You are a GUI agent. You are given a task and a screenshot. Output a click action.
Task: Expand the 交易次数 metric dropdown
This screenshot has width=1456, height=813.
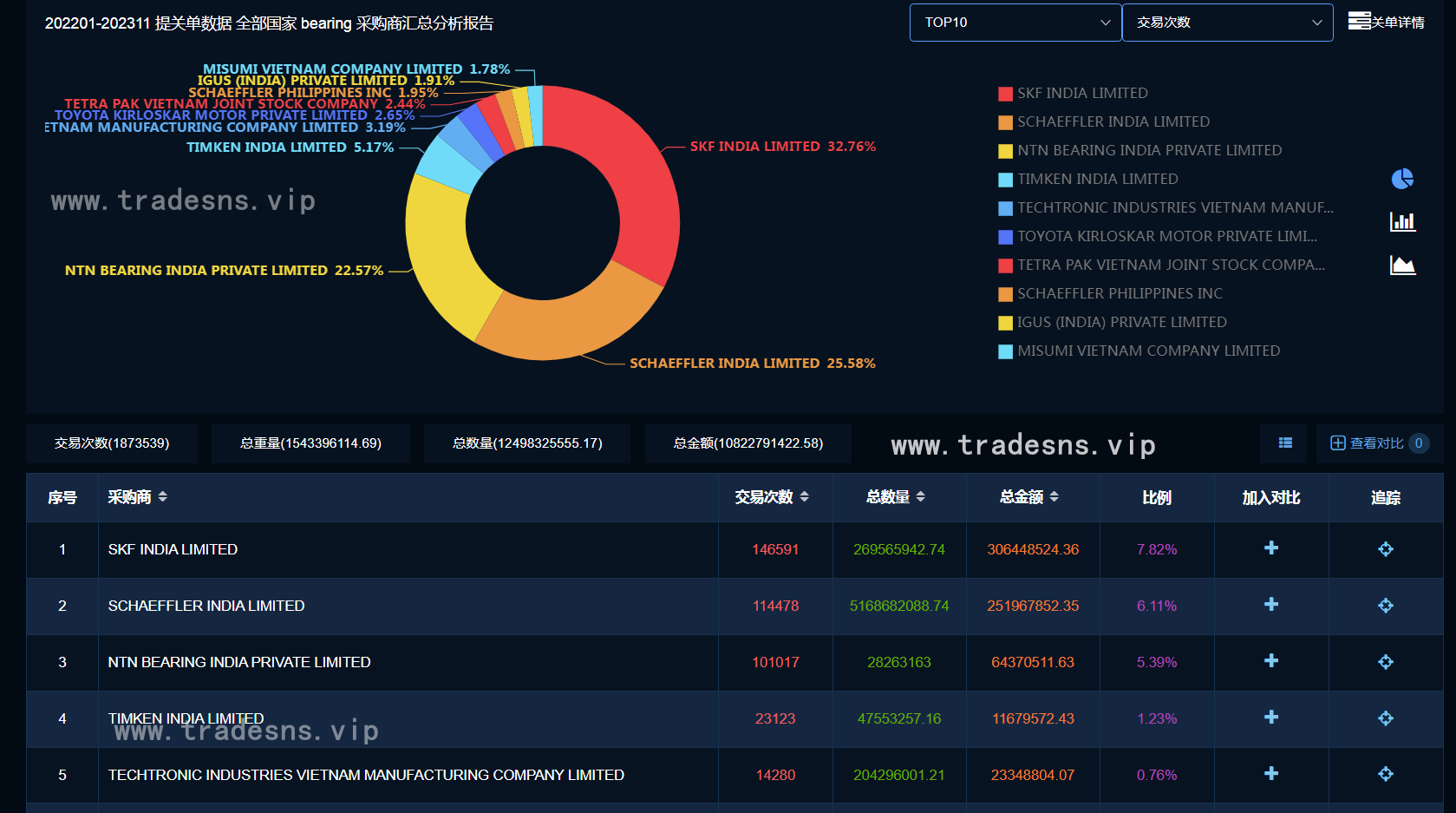click(x=1227, y=23)
